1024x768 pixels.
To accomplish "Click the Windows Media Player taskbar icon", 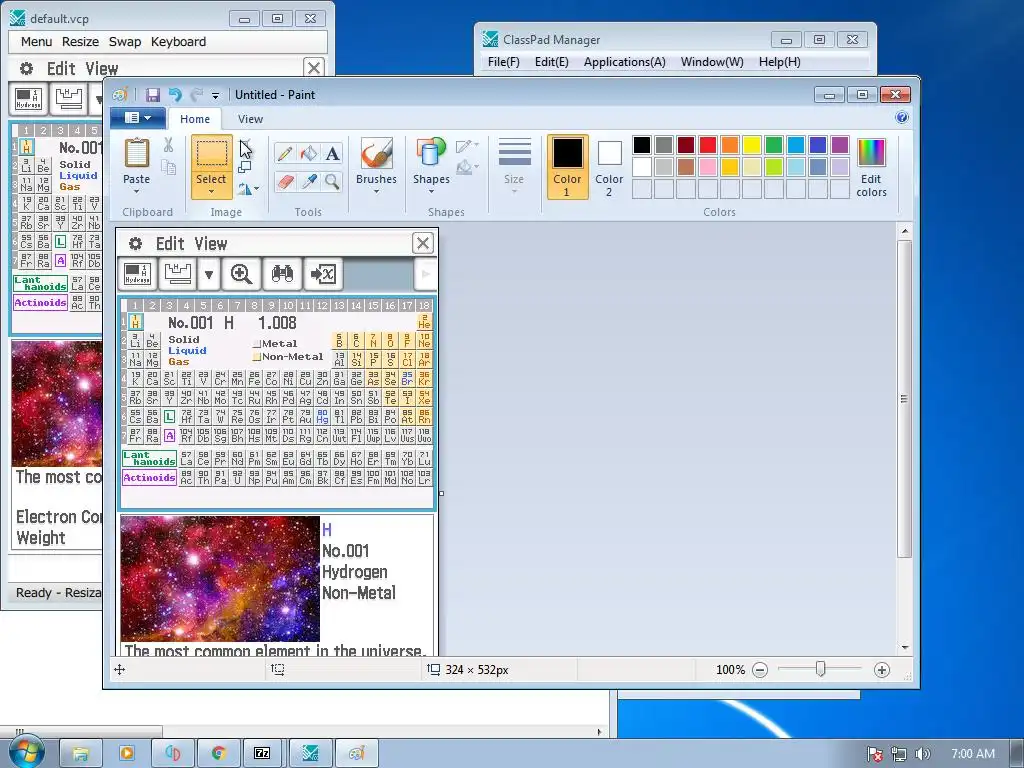I will click(x=127, y=753).
